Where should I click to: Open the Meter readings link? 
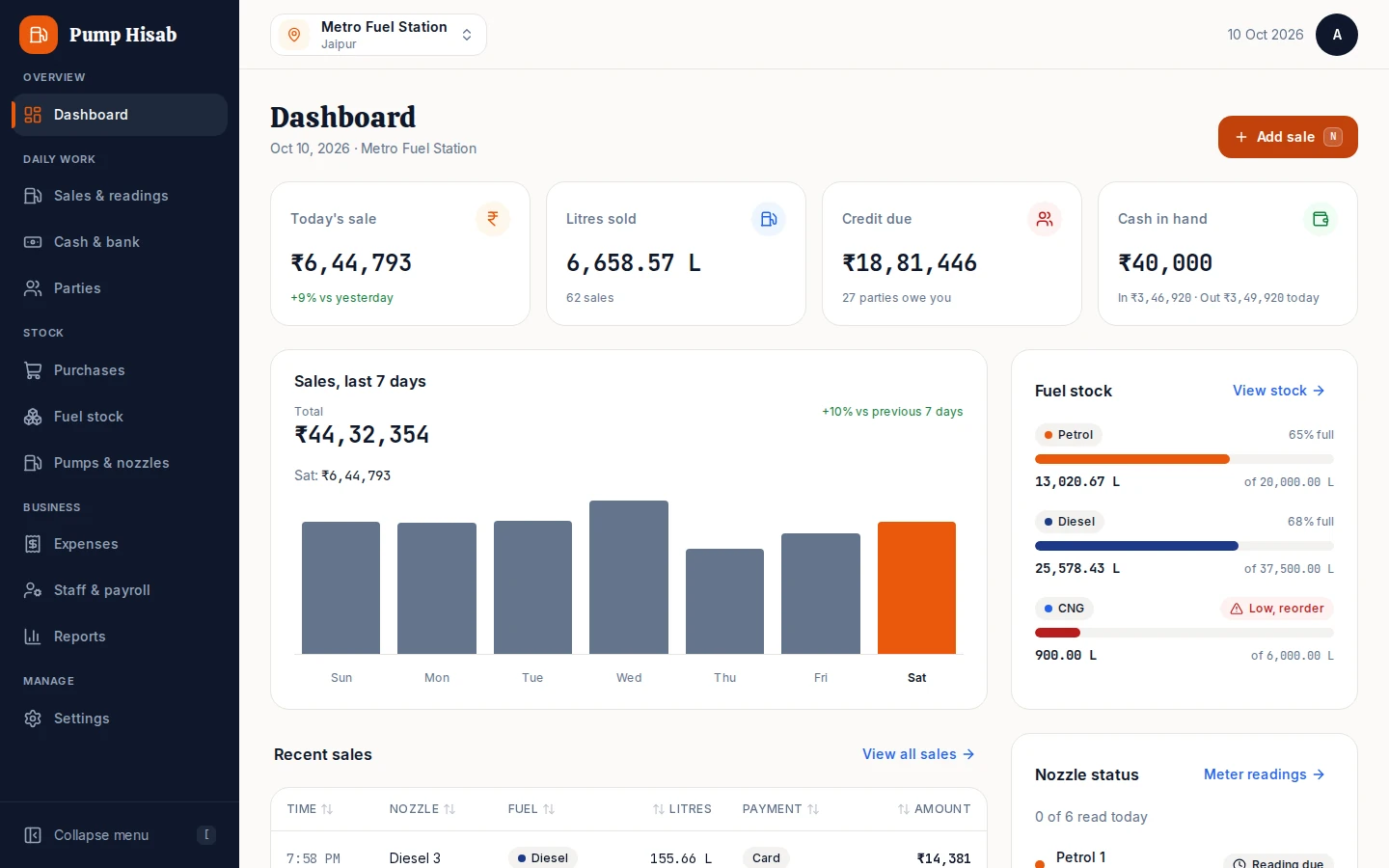pos(1265,774)
